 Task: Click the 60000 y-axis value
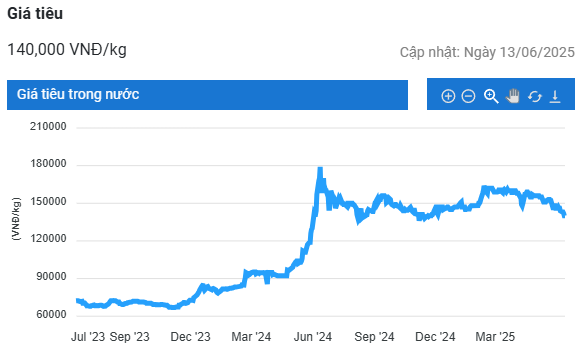(x=51, y=314)
